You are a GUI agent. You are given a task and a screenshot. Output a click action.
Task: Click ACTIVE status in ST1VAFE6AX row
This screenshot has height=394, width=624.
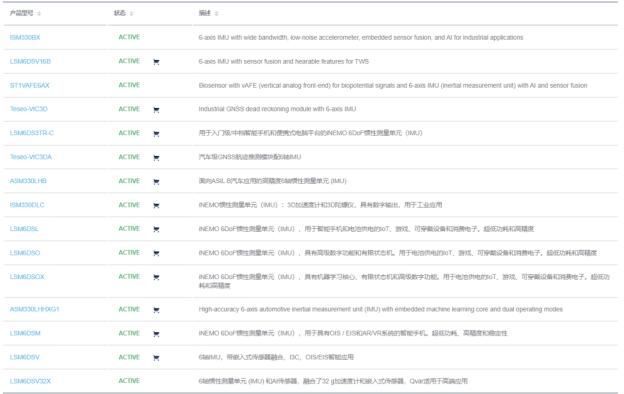pyautogui.click(x=129, y=85)
